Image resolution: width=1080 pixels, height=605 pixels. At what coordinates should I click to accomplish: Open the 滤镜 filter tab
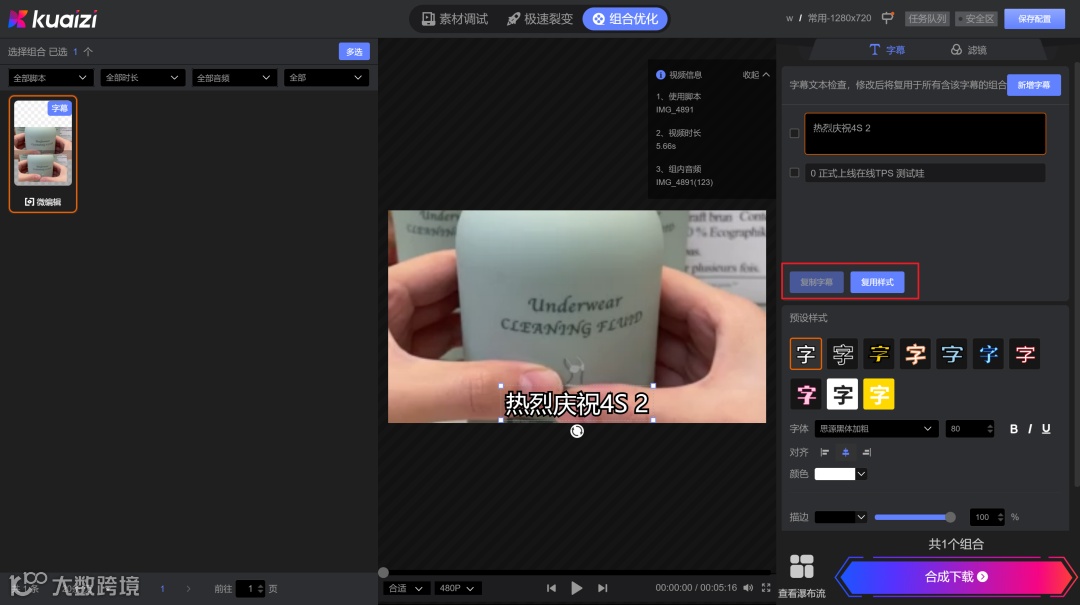[x=968, y=50]
